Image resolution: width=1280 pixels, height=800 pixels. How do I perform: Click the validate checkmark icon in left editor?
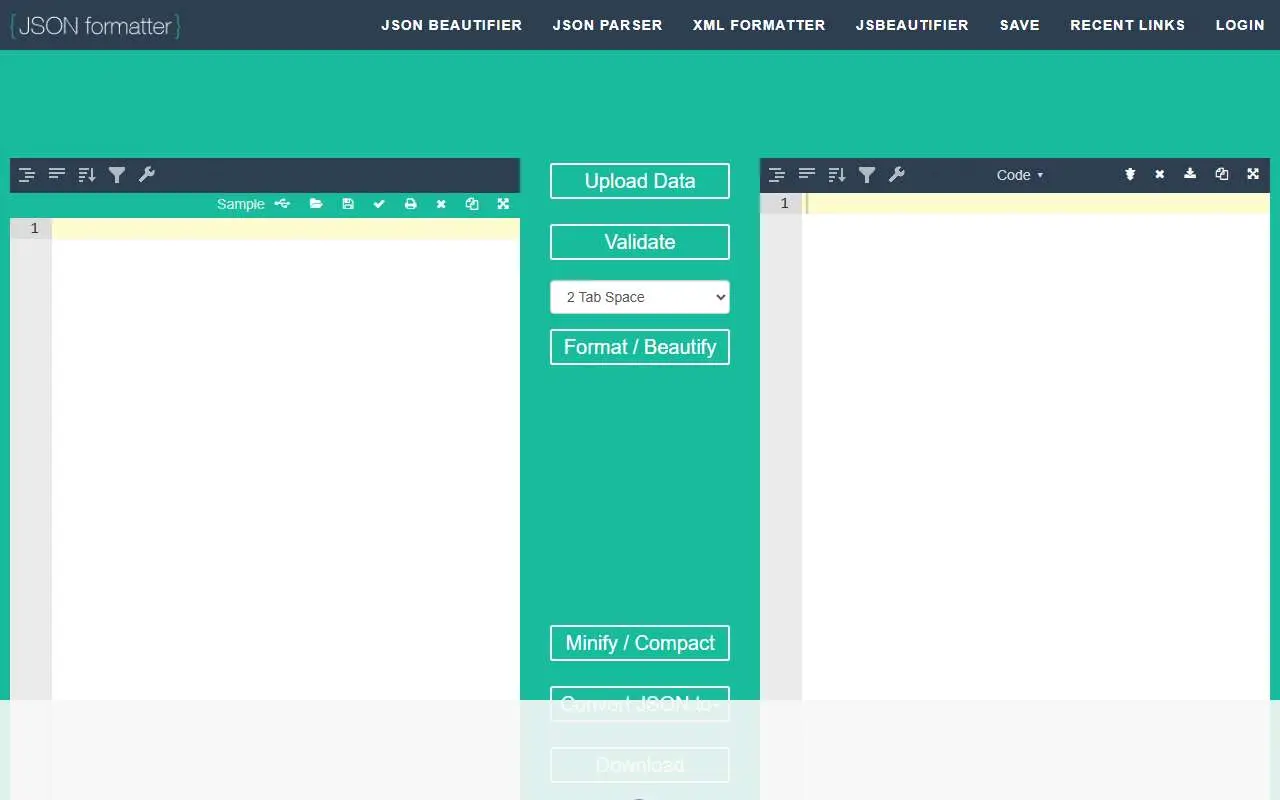click(379, 204)
